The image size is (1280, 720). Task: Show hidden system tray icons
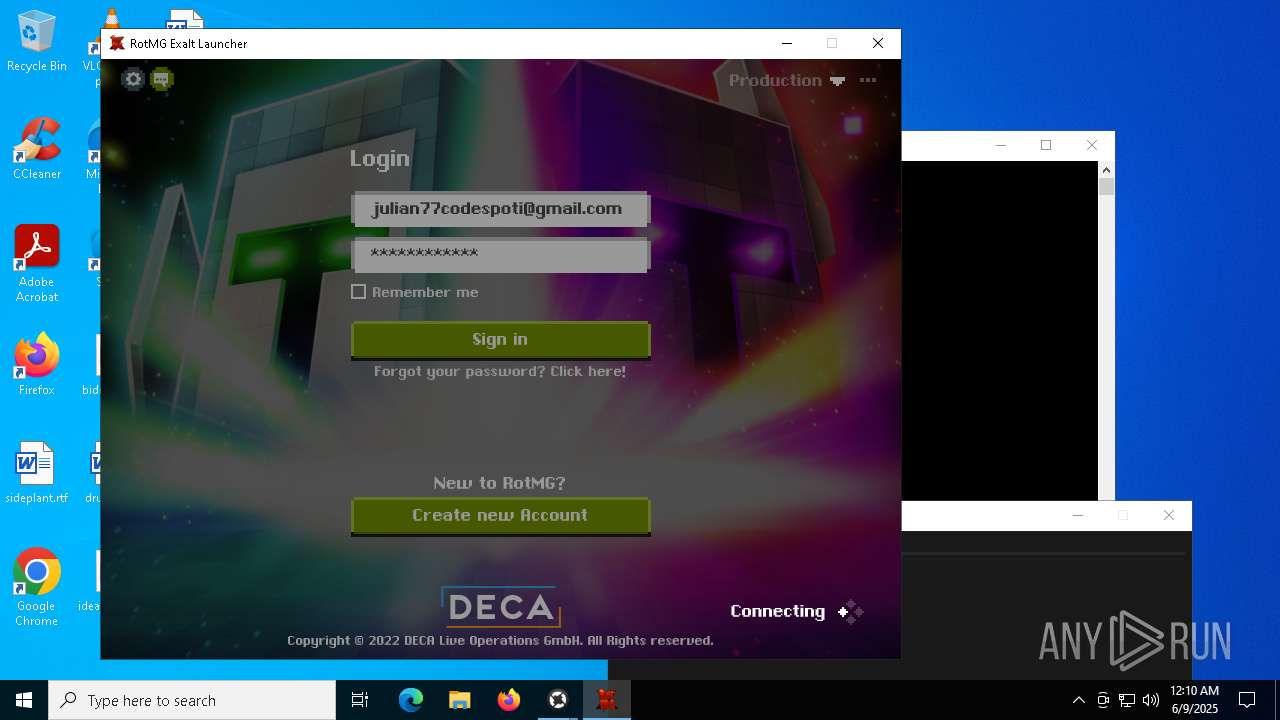(x=1078, y=700)
